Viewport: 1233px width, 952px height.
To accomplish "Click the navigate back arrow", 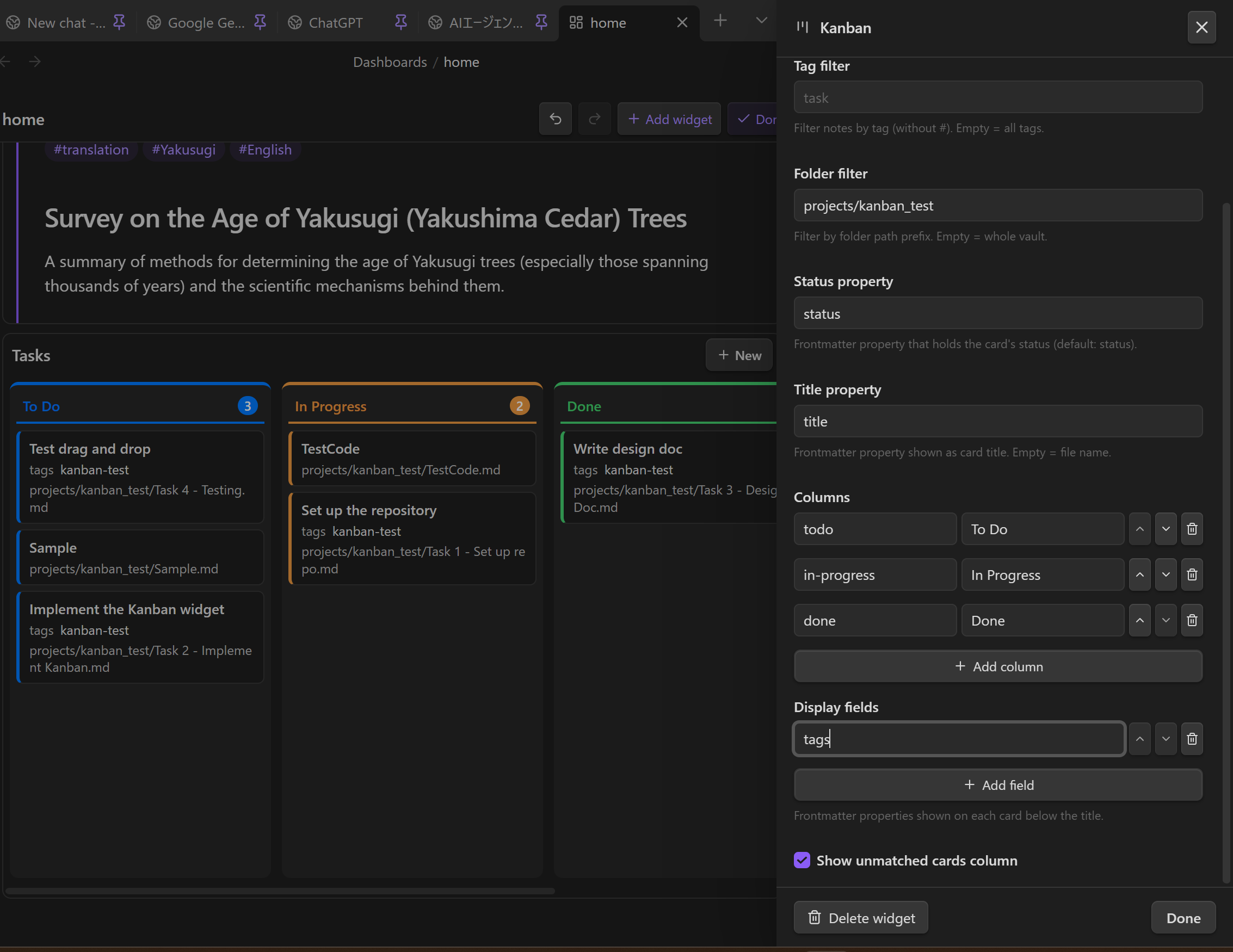I will coord(5,61).
